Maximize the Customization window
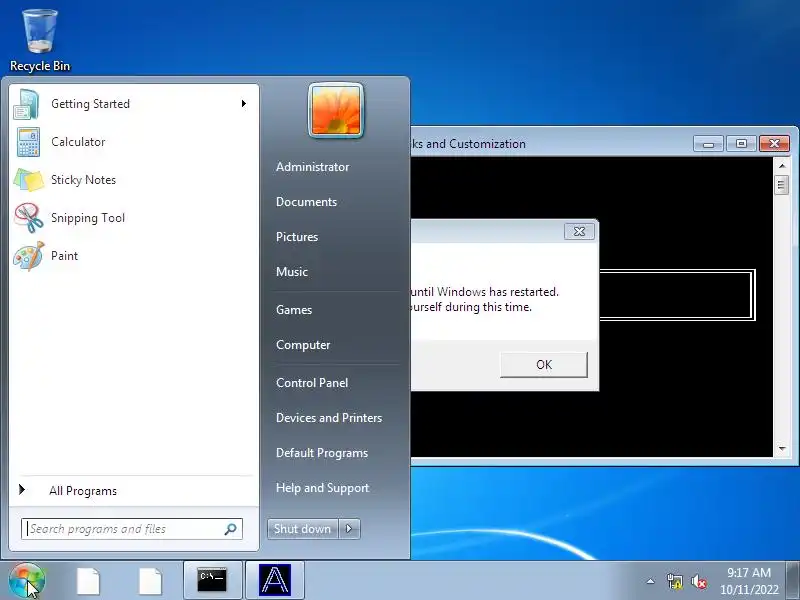The height and width of the screenshot is (600, 800). coord(741,144)
